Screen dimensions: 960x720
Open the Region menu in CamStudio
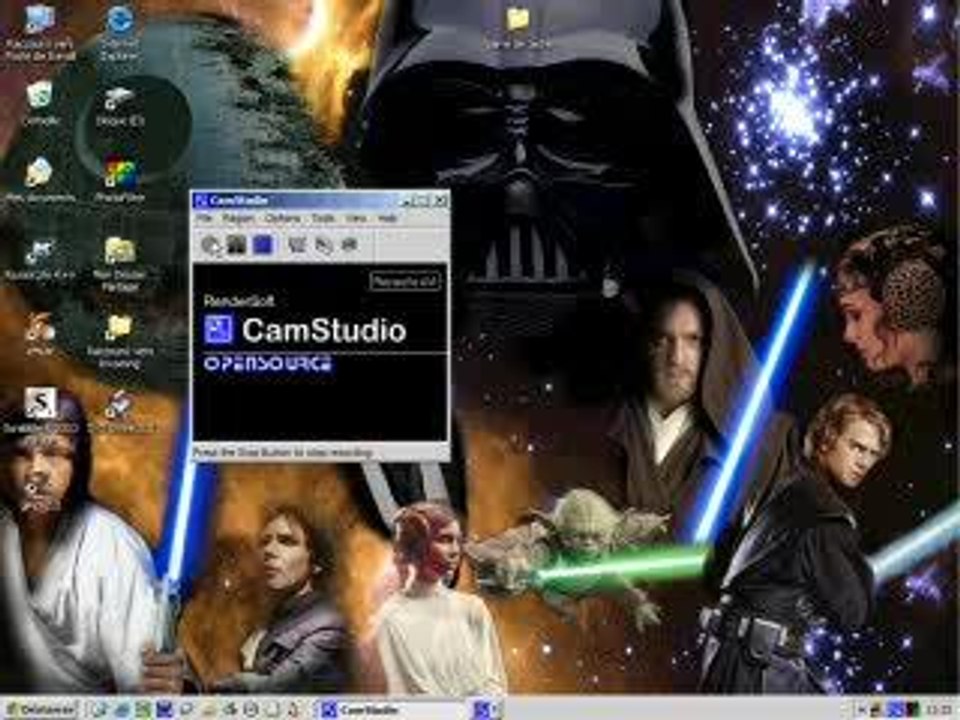[238, 218]
